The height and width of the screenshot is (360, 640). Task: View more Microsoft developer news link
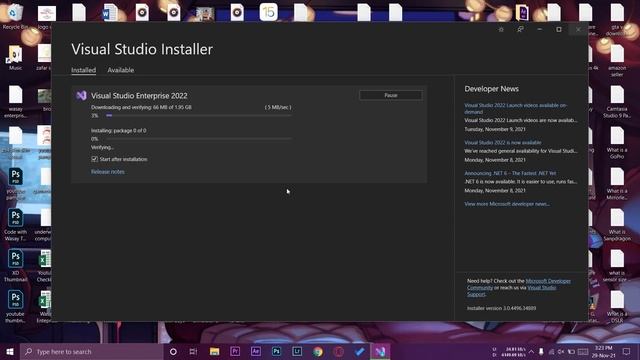(x=507, y=204)
